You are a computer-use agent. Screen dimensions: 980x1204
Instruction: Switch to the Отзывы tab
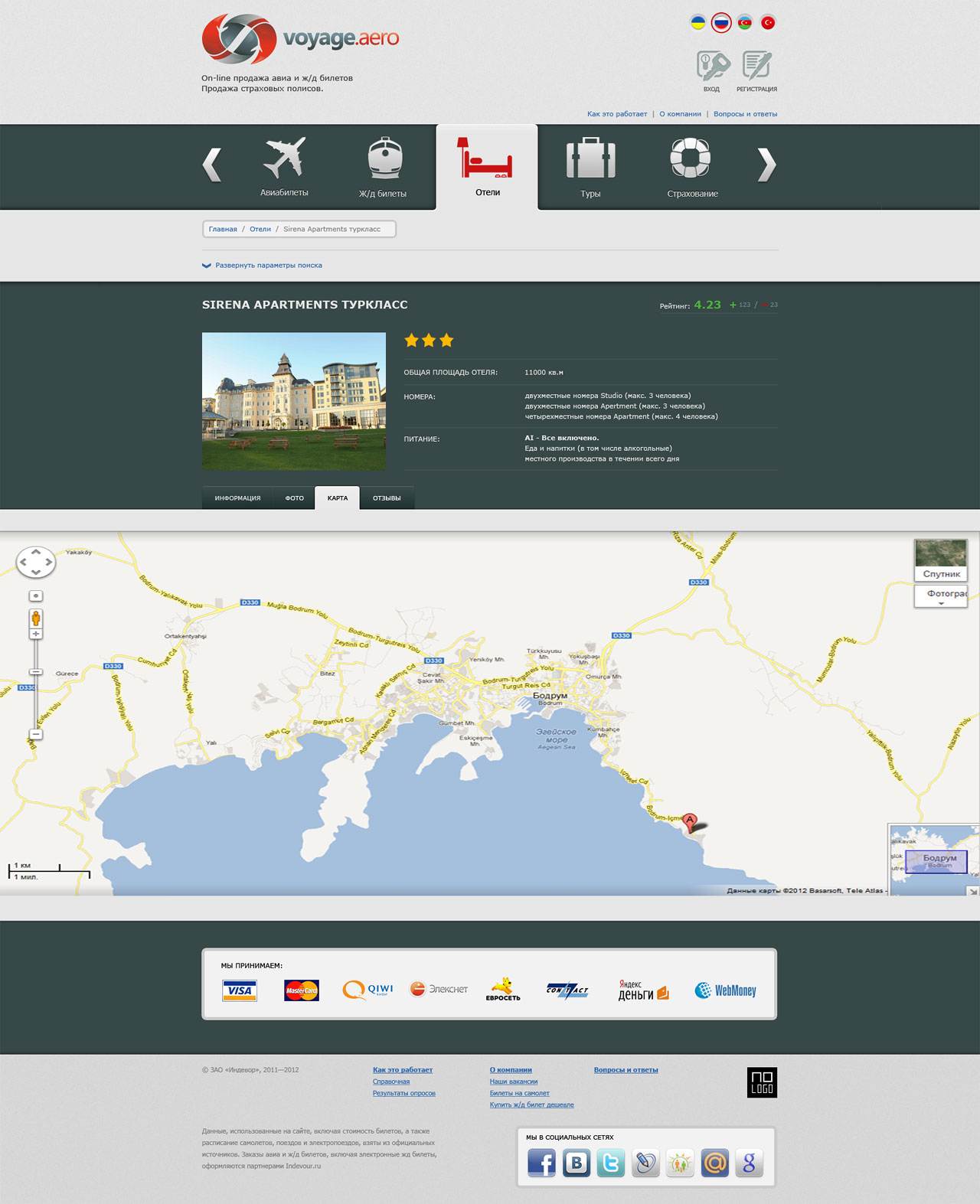point(387,498)
